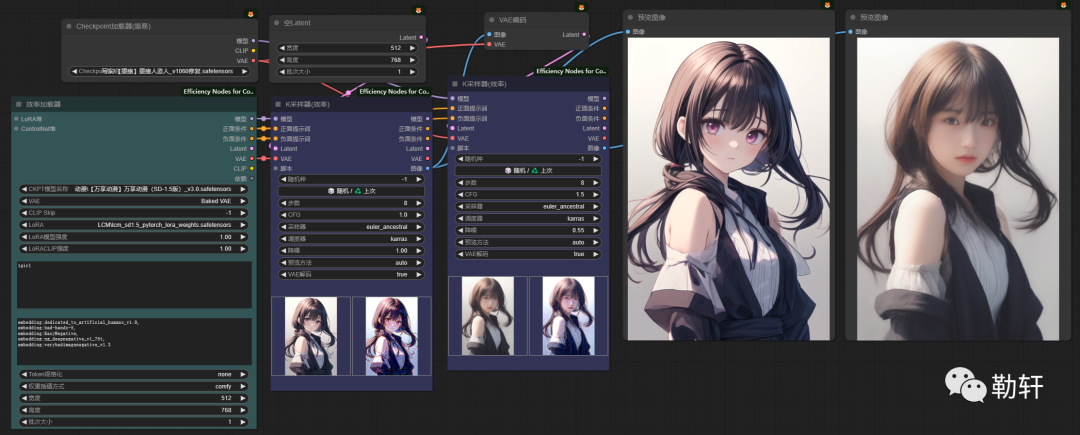Collapse the anime 预览图像 node via title dot

631,17
